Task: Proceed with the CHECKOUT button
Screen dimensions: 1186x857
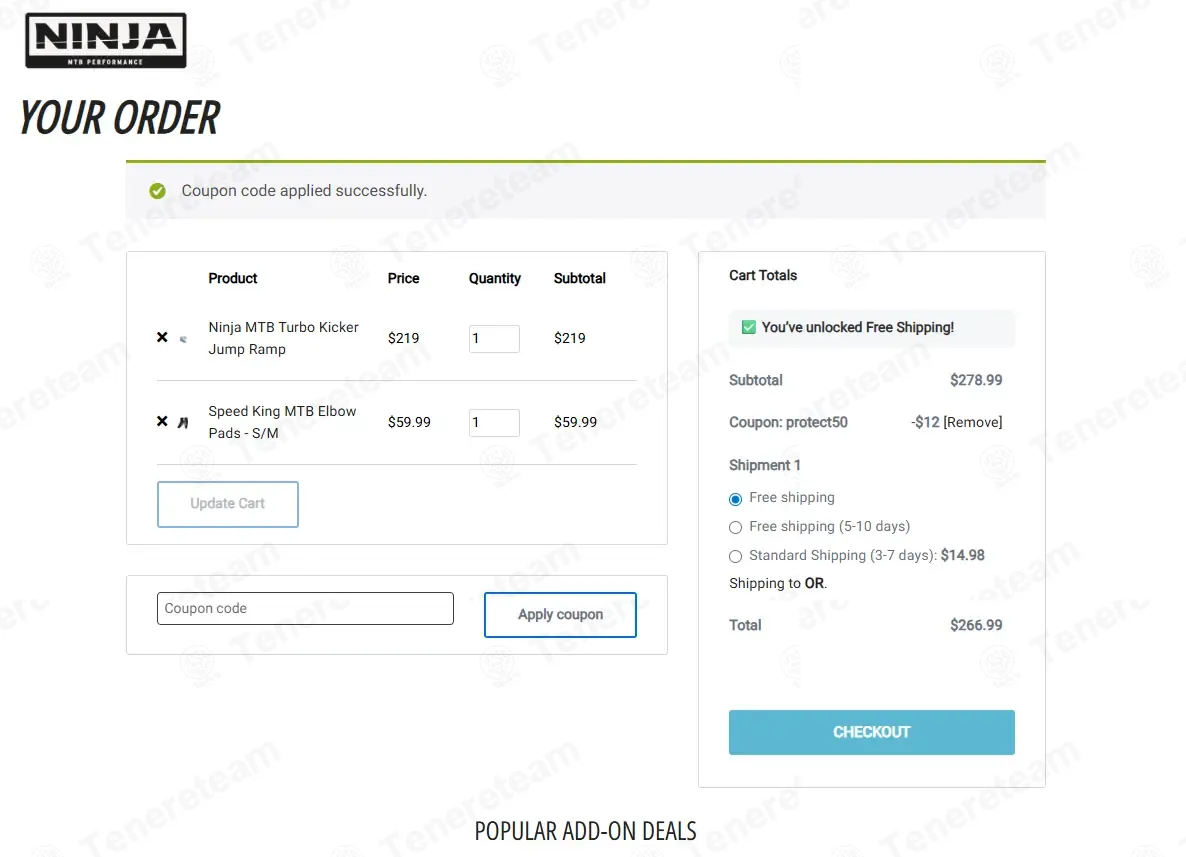Action: (871, 732)
